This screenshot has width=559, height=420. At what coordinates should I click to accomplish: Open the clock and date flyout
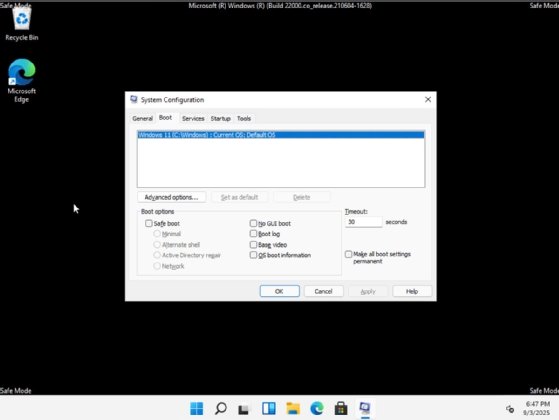coord(537,408)
